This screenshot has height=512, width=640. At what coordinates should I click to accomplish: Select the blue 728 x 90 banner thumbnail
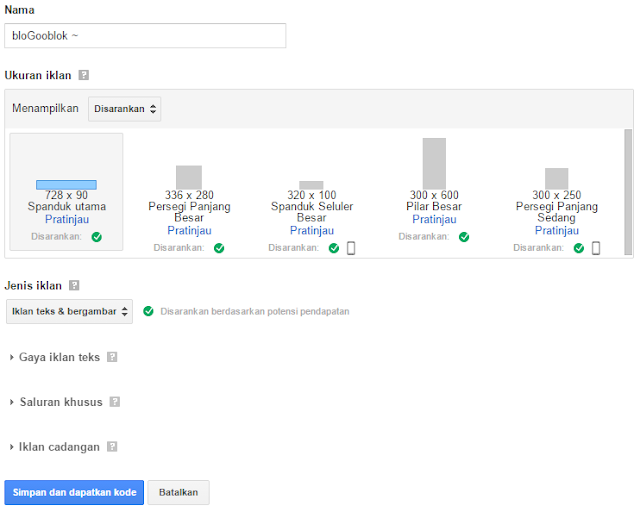(66, 185)
